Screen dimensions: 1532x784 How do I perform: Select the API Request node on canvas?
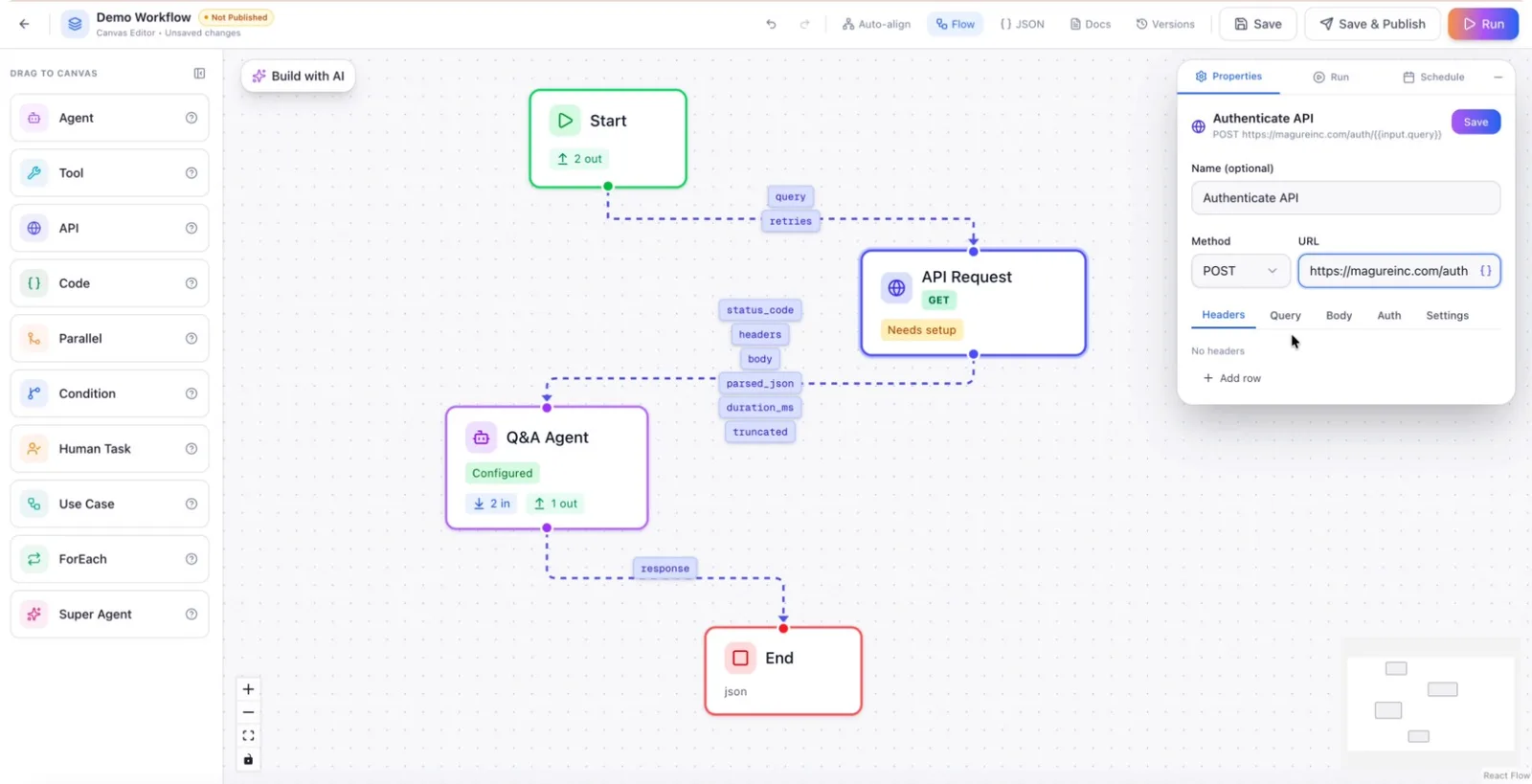973,302
